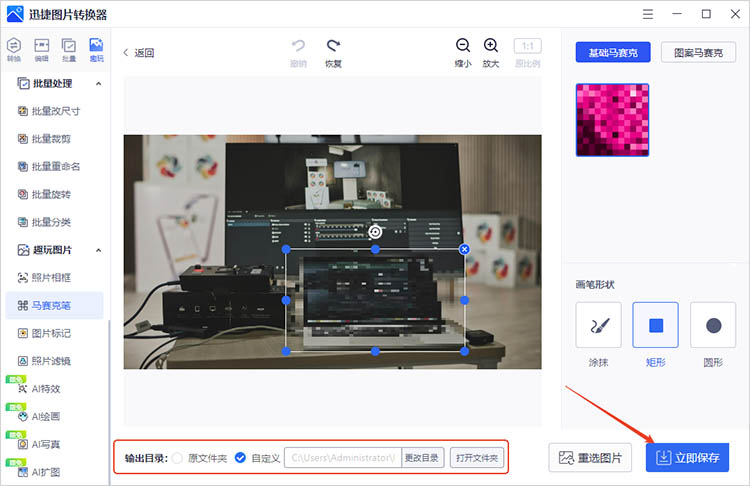Click 更改目录 button
The width and height of the screenshot is (750, 486).
tap(422, 458)
